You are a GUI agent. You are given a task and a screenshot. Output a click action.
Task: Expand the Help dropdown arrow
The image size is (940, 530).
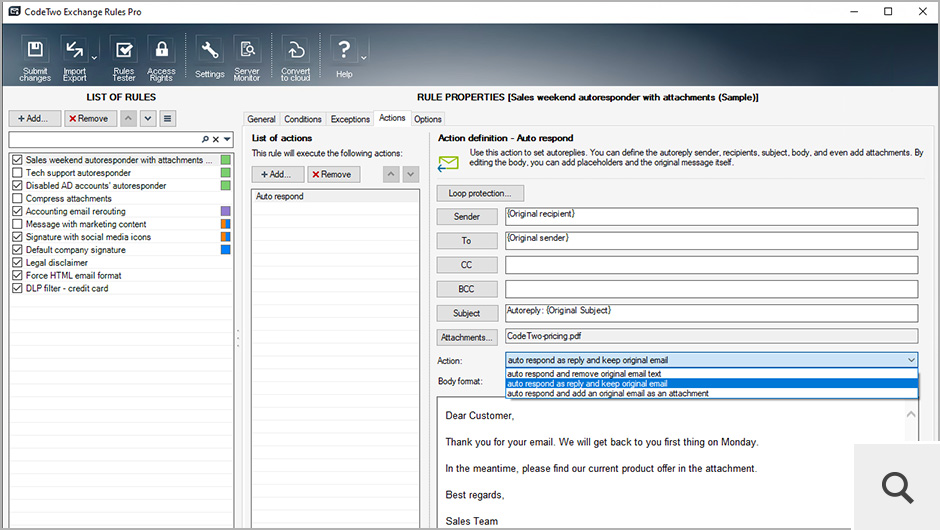click(x=363, y=58)
